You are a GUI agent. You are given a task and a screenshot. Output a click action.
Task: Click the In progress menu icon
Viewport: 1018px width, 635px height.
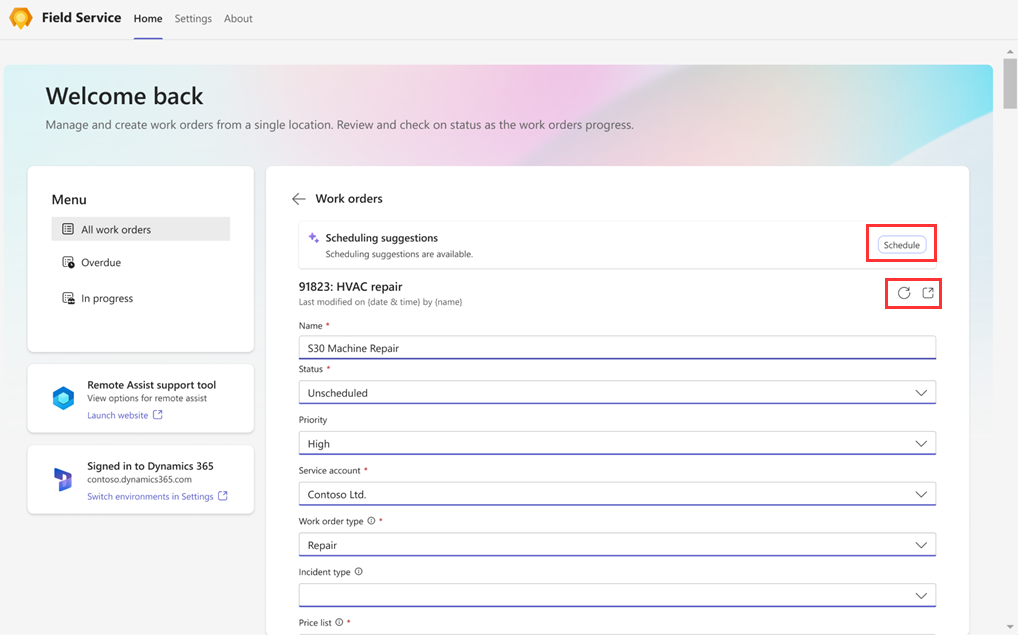click(68, 298)
